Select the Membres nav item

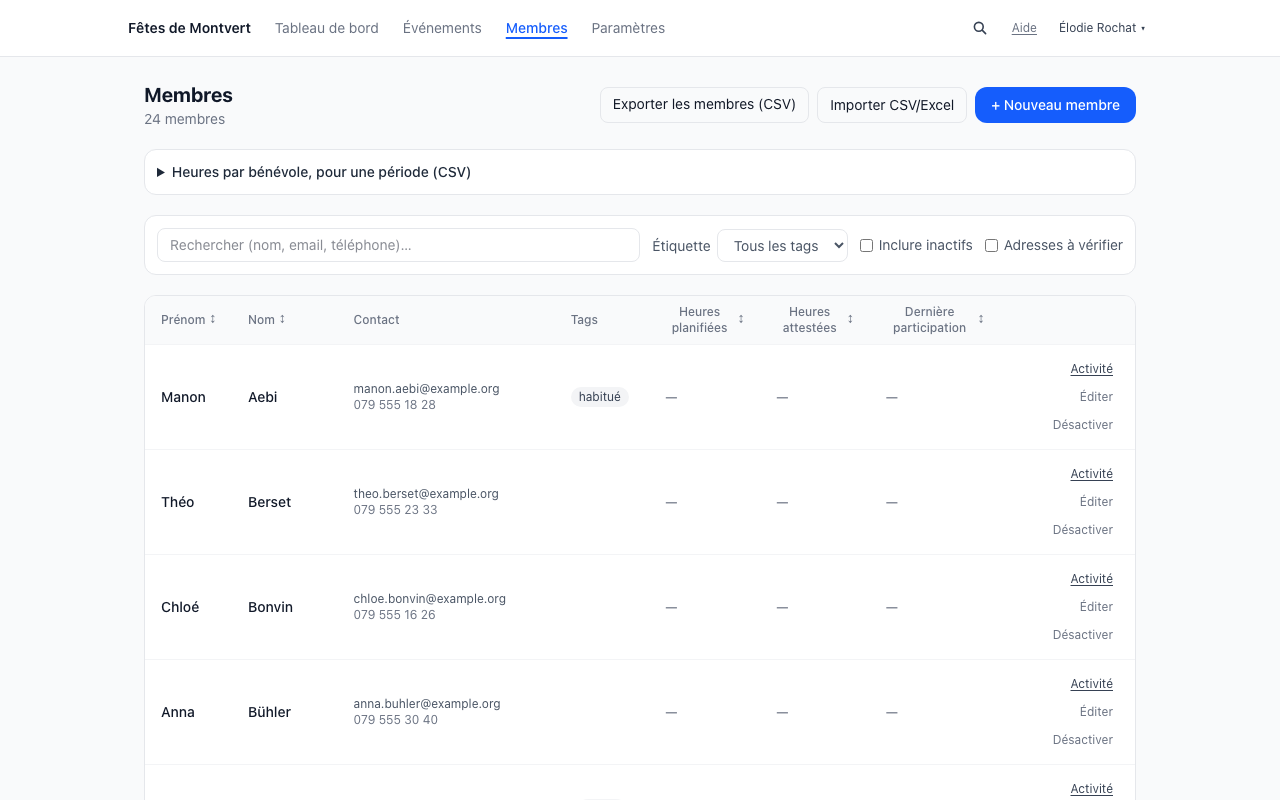point(537,28)
